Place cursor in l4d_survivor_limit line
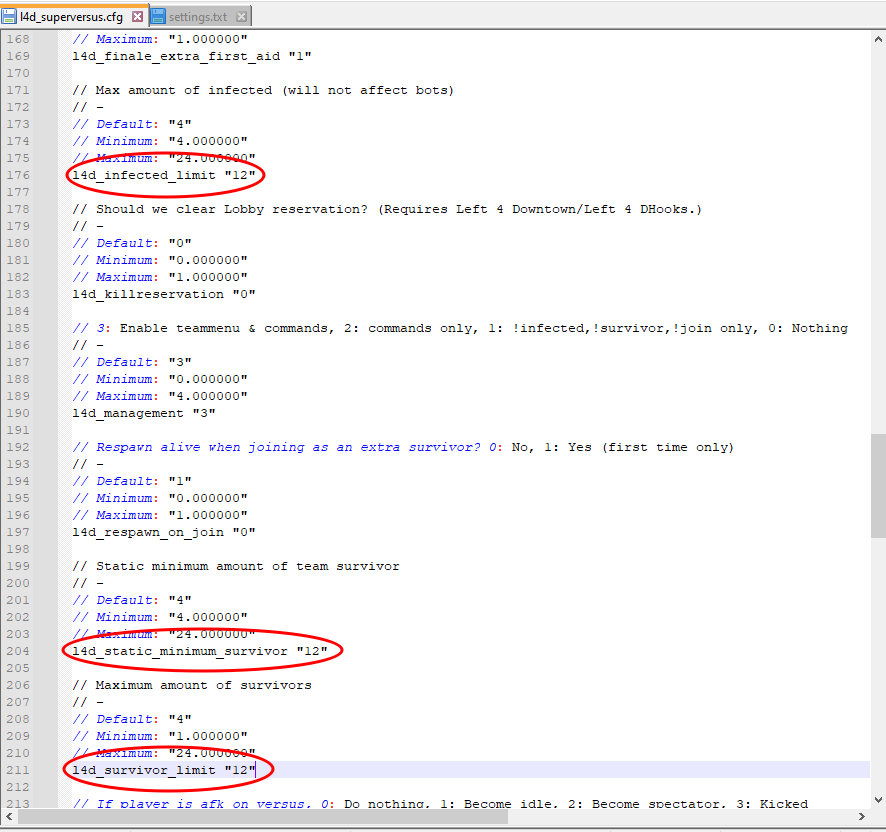886x832 pixels. [165, 770]
